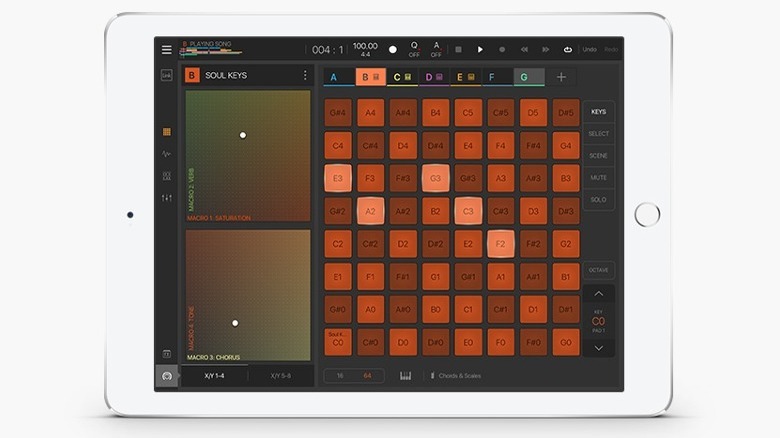Toggle the Quantize Q OFF switch
The width and height of the screenshot is (780, 438).
pos(414,49)
